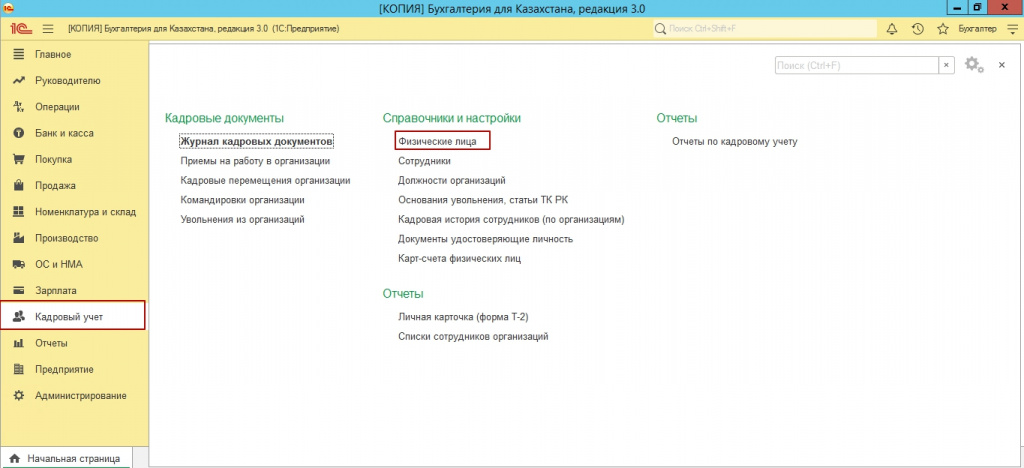Open notifications bell icon
Viewport: 1024px width, 468px height.
[891, 29]
